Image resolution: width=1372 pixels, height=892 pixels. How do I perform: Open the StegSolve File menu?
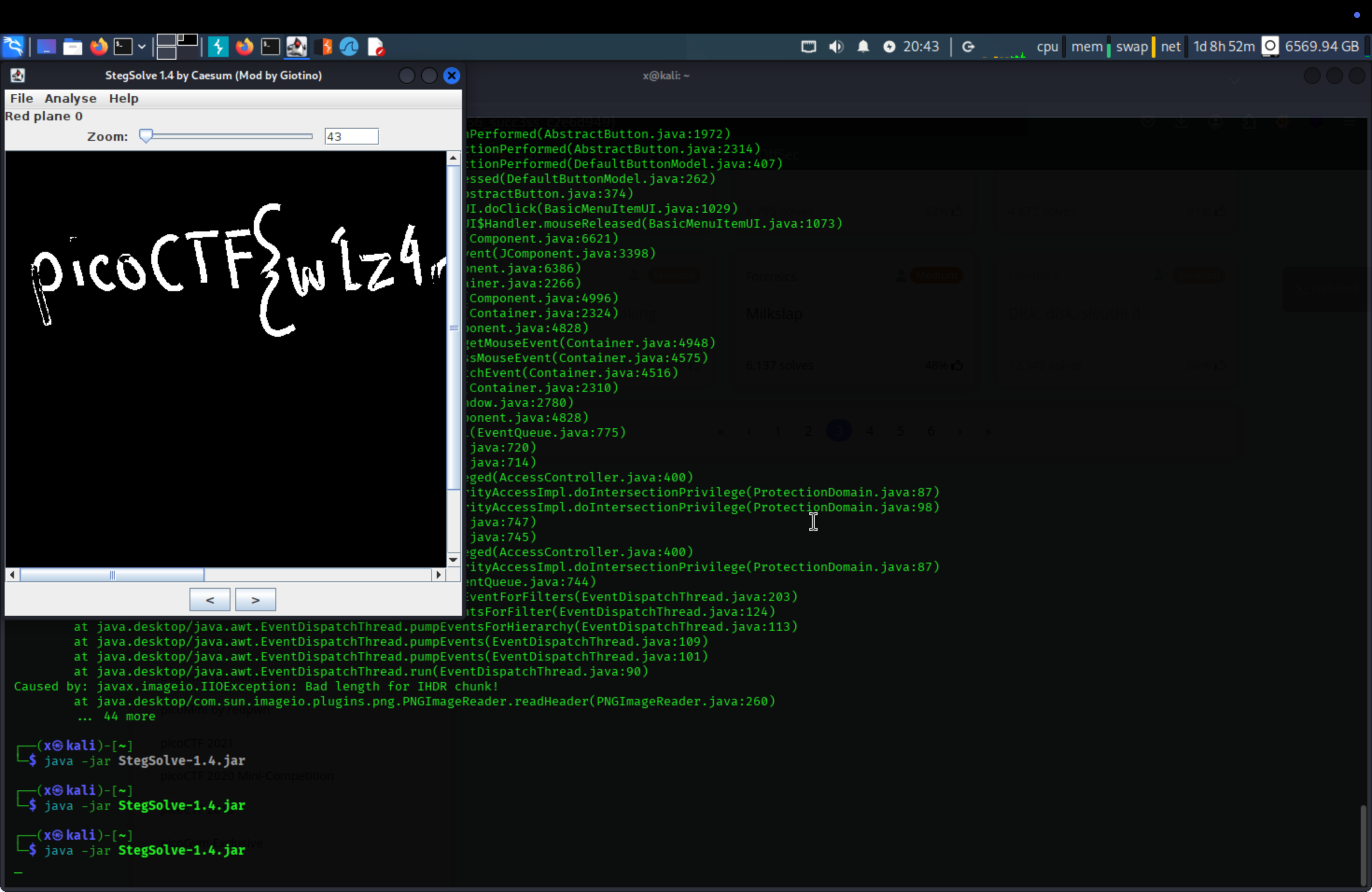point(21,98)
